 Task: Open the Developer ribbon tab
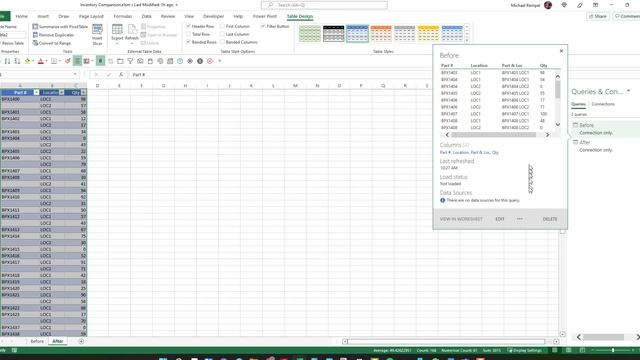tap(213, 16)
